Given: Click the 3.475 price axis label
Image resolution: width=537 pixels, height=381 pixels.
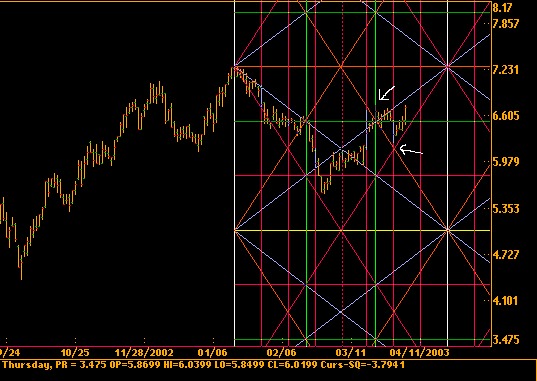Looking at the screenshot, I should 506,340.
